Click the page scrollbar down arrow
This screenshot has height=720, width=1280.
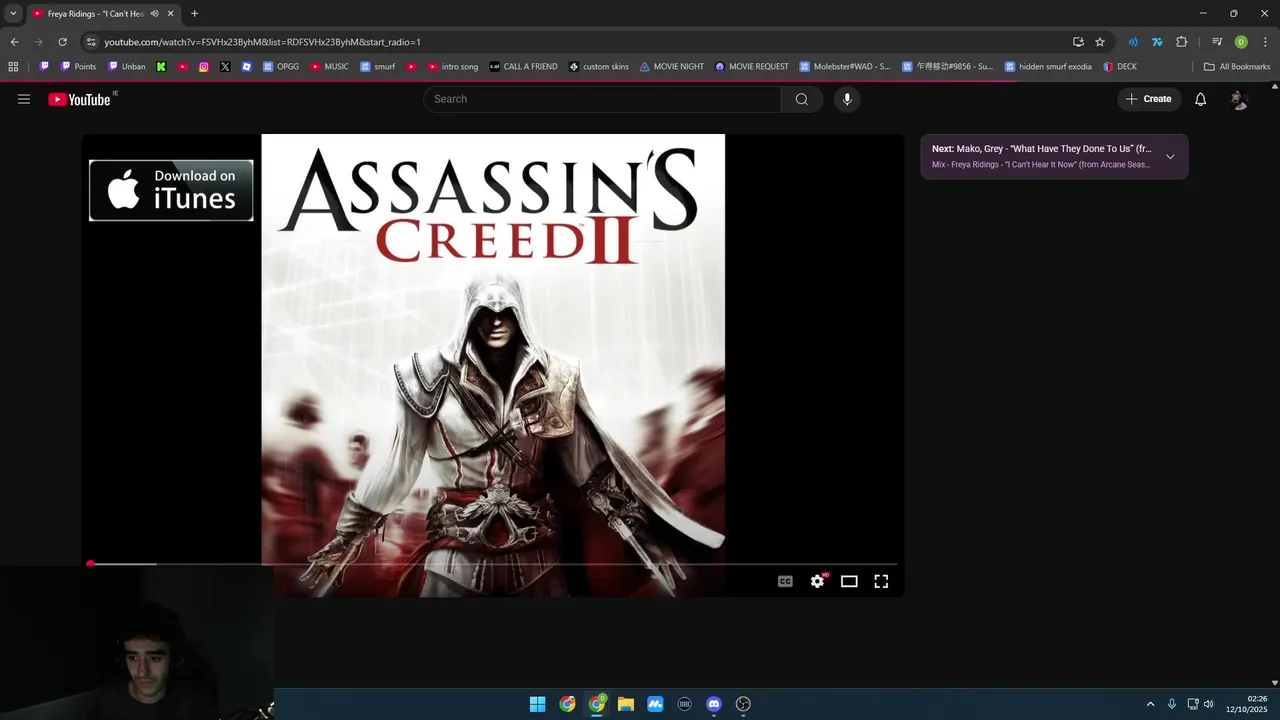(x=1274, y=683)
